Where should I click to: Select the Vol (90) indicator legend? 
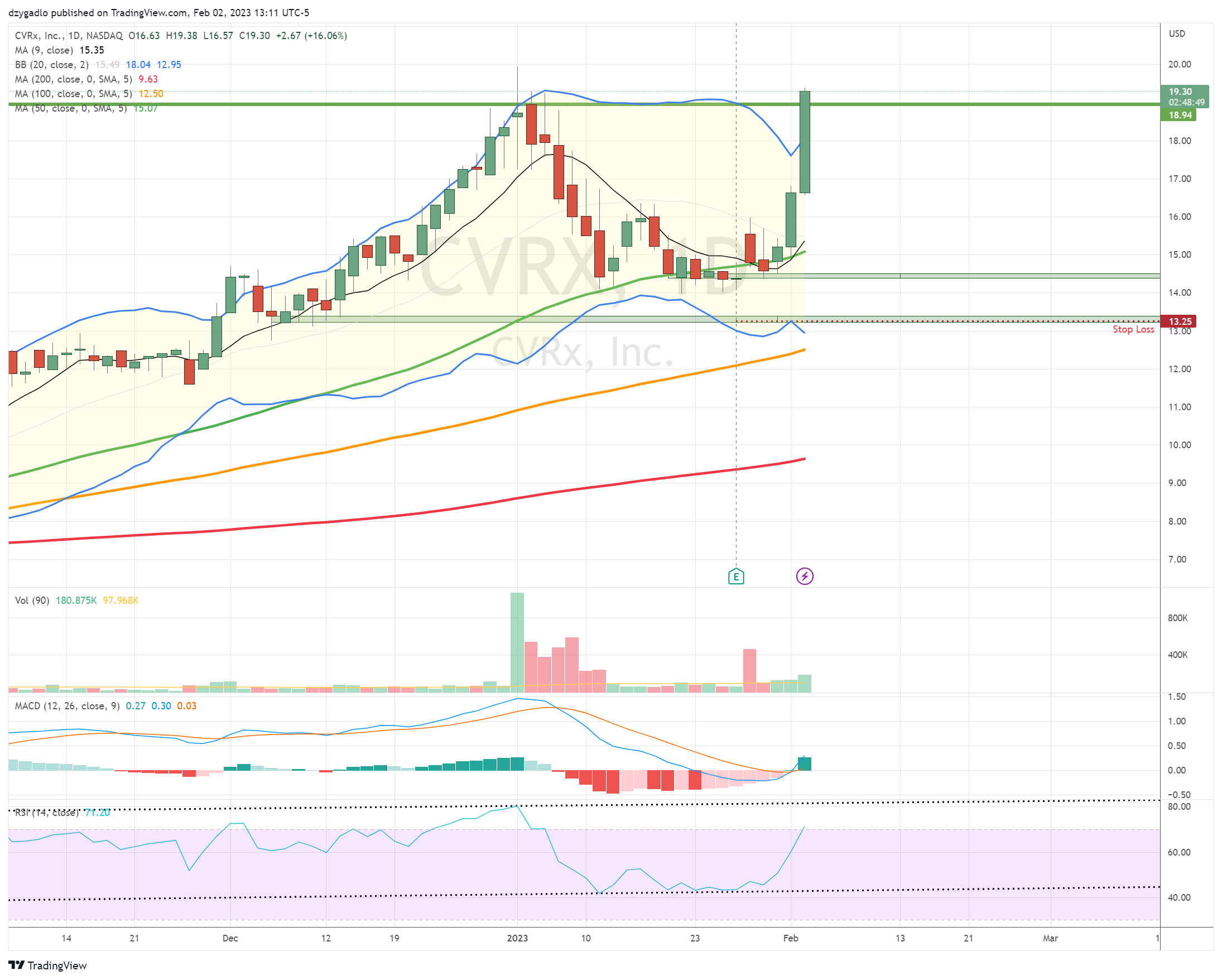76,601
